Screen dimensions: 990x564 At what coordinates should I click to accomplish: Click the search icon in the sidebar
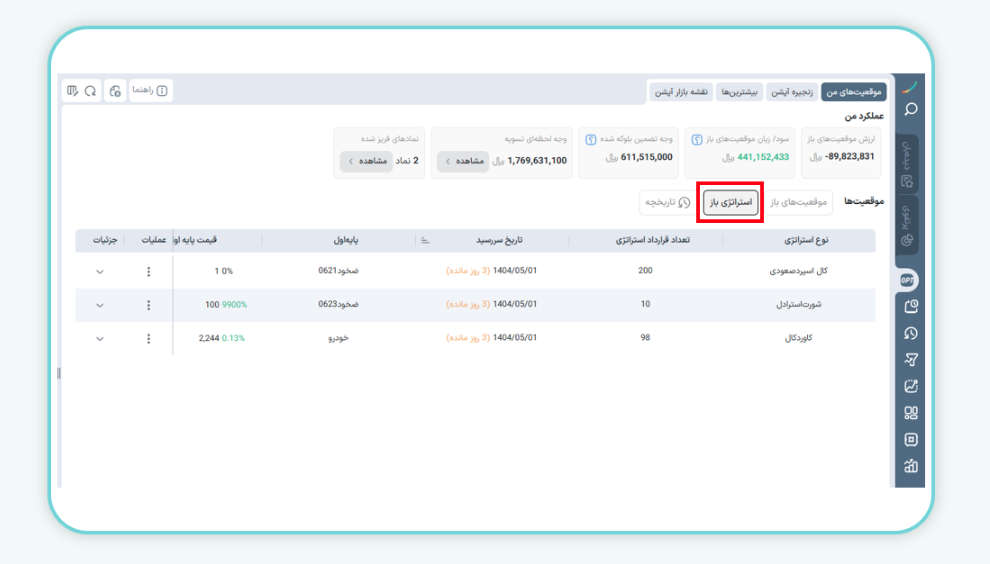coord(910,110)
